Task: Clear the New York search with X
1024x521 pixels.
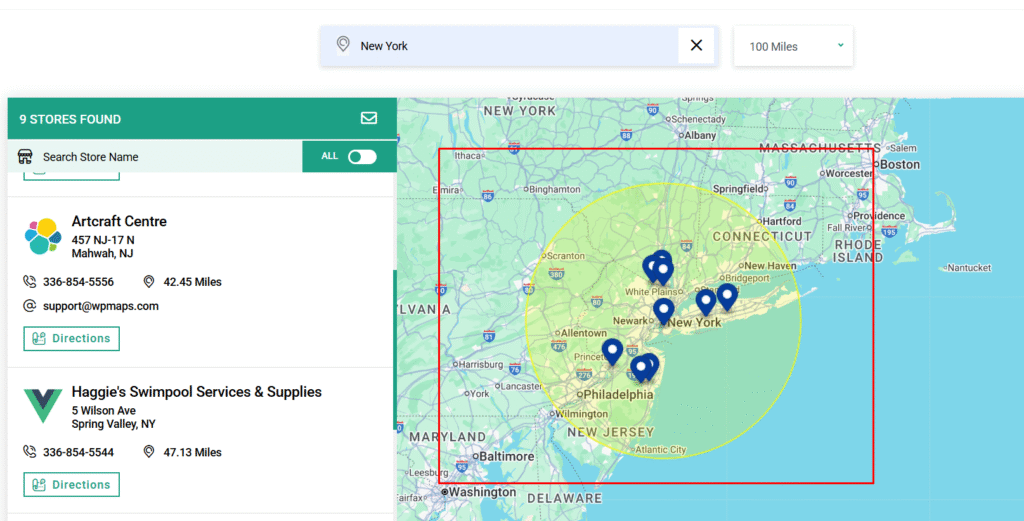Action: tap(696, 46)
